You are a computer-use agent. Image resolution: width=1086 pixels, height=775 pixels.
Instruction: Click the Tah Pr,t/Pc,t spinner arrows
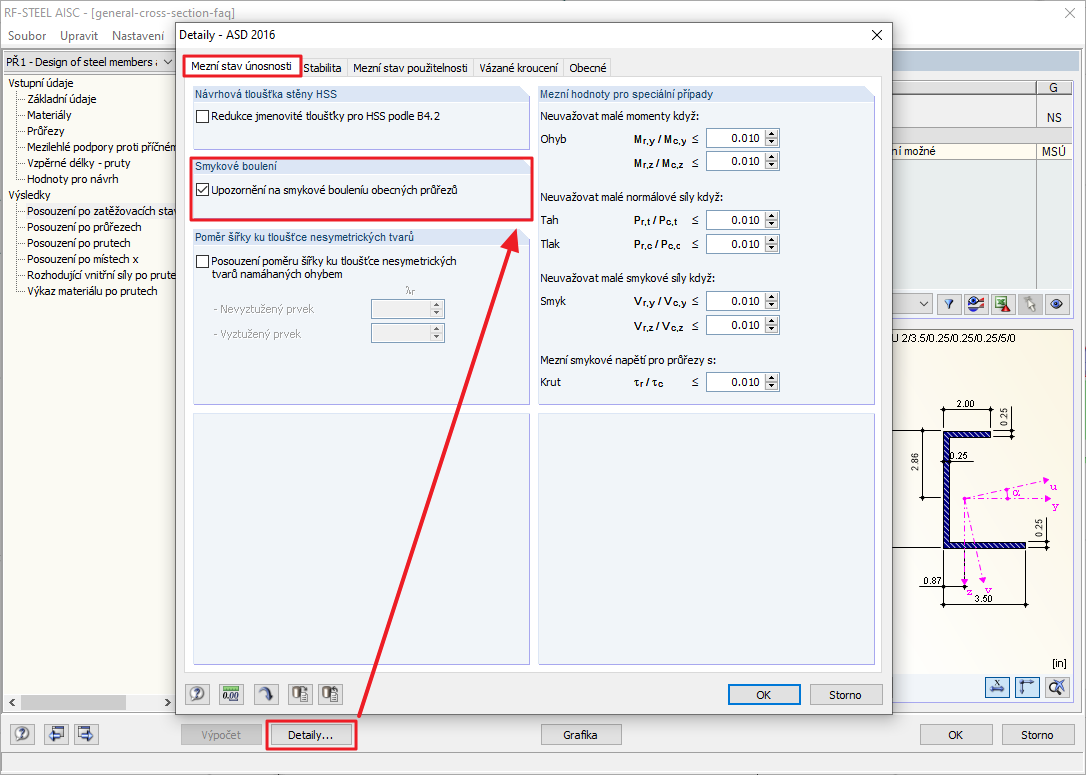coord(772,220)
